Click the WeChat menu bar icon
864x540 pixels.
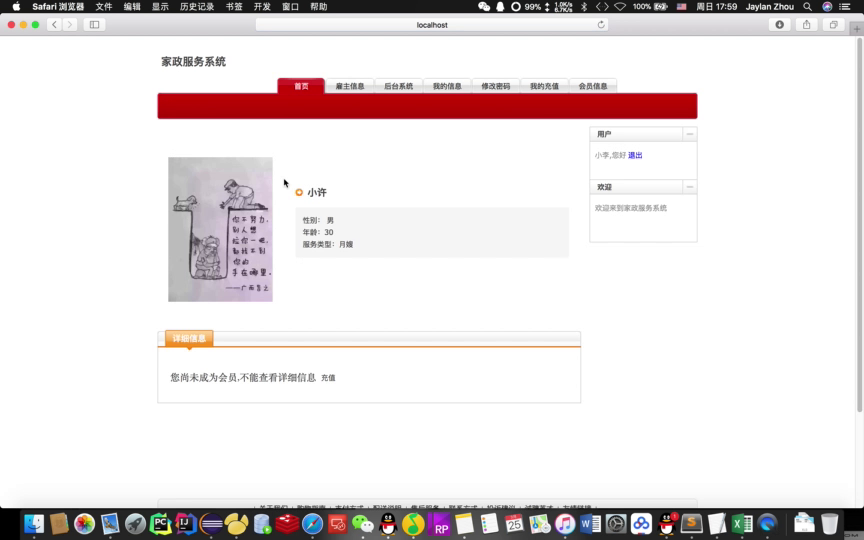click(484, 7)
